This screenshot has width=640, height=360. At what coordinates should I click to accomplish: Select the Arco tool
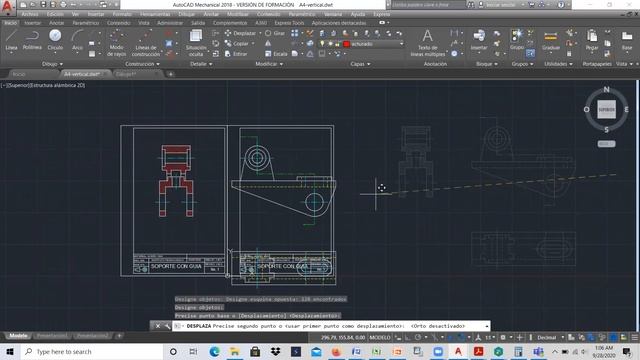[77, 40]
